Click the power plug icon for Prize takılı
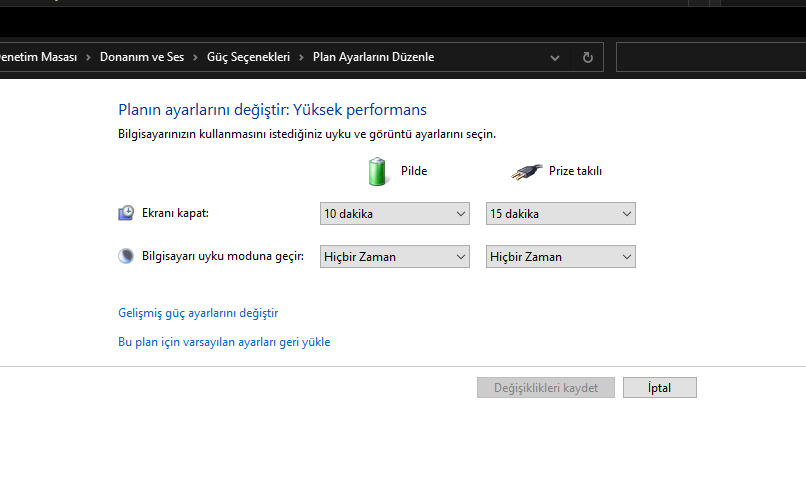The width and height of the screenshot is (806, 493). tap(526, 171)
